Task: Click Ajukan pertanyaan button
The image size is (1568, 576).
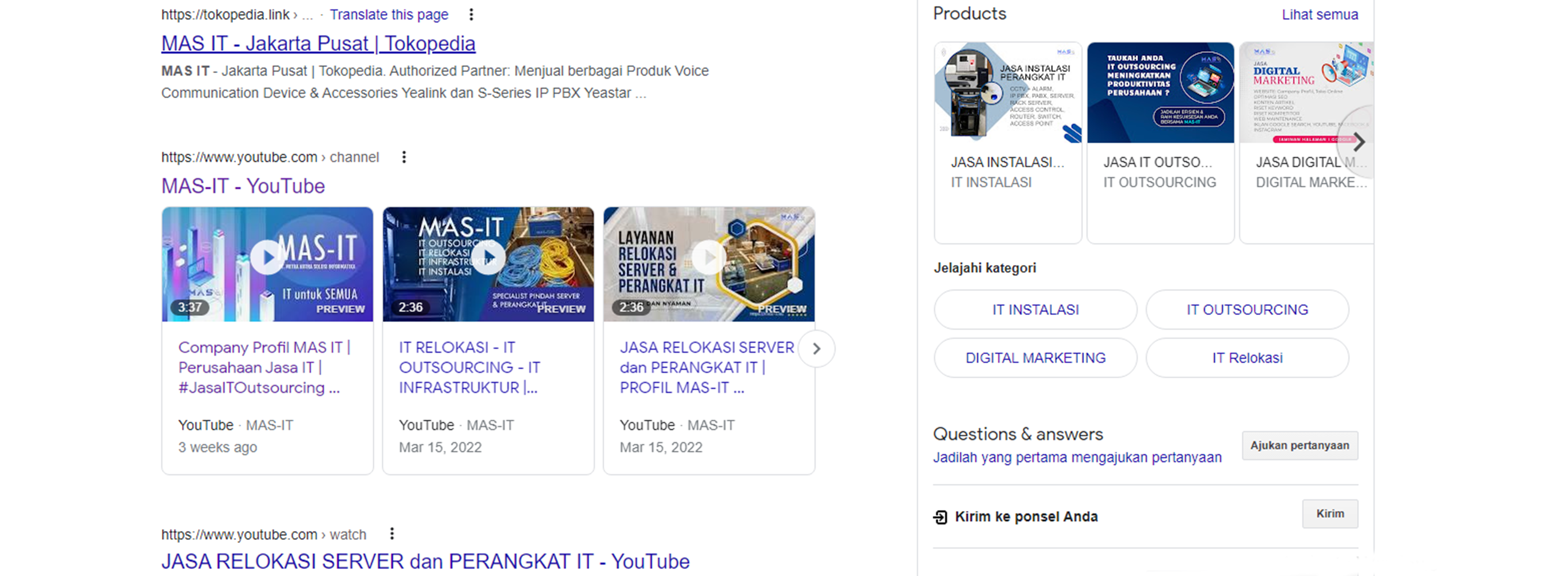Action: (1299, 445)
